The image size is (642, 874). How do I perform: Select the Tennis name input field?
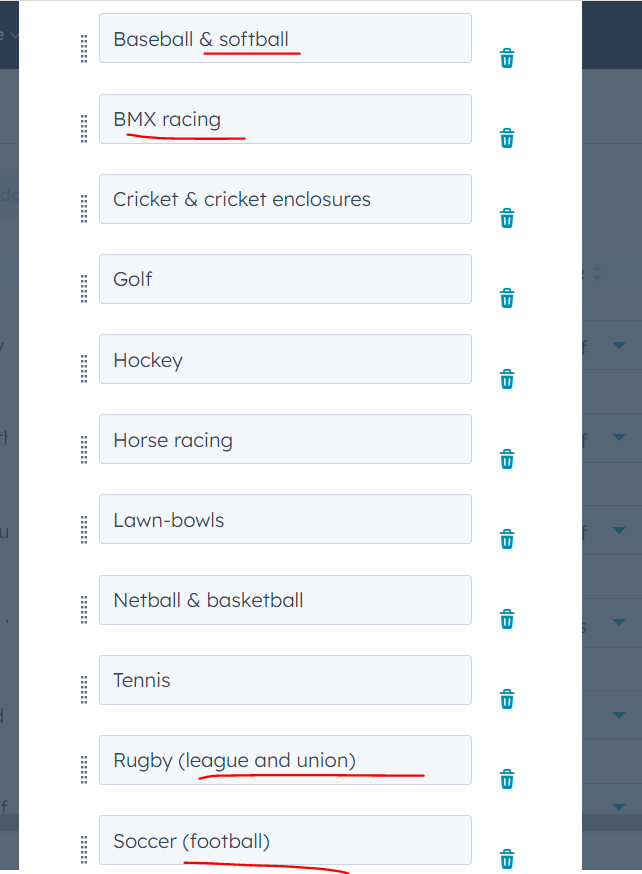[285, 680]
